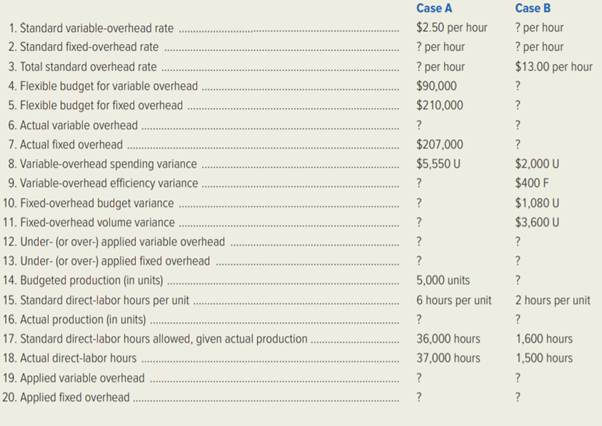Select the 1,600 hours value

click(x=544, y=339)
